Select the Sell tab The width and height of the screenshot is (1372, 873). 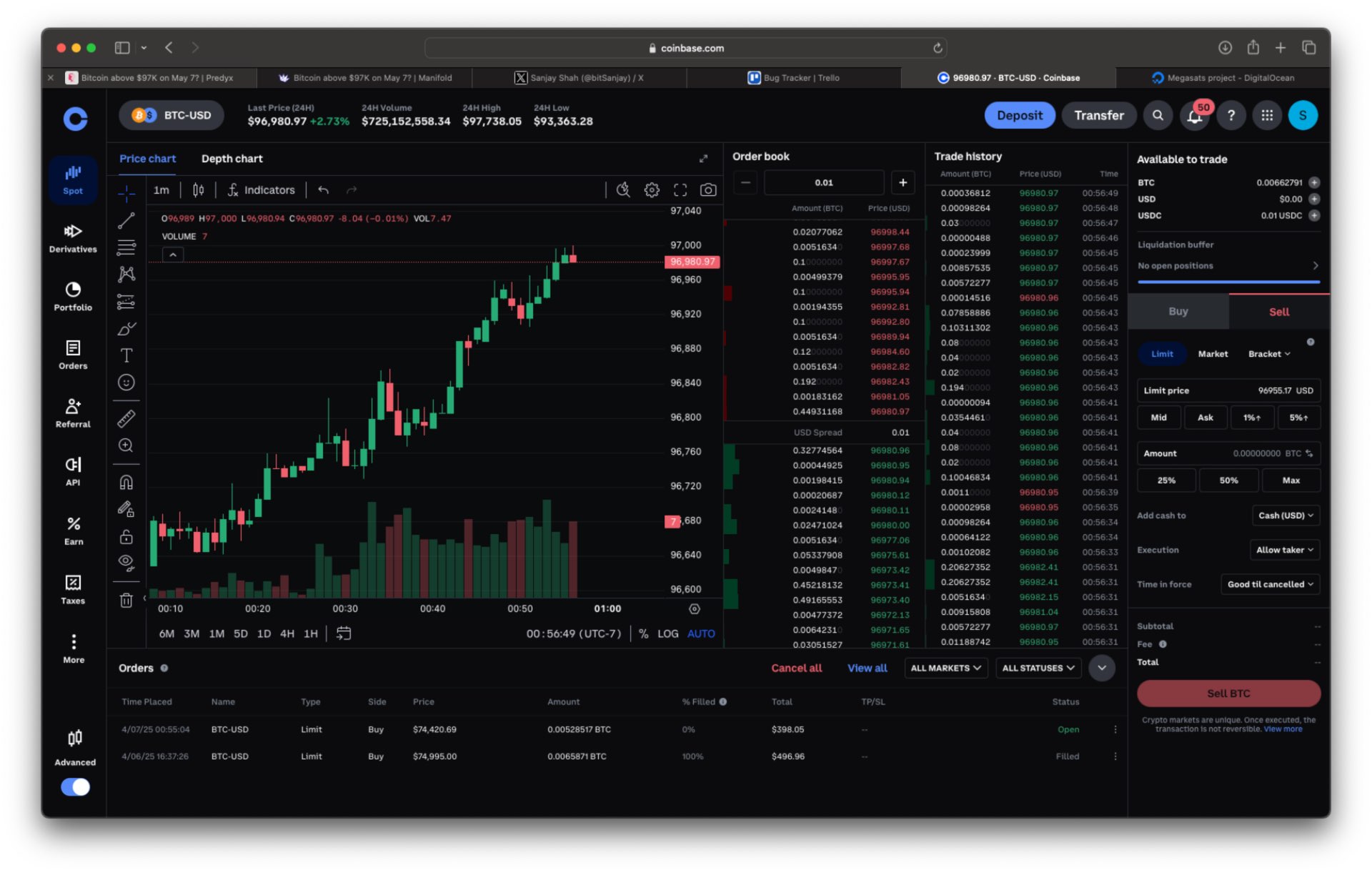pyautogui.click(x=1278, y=312)
